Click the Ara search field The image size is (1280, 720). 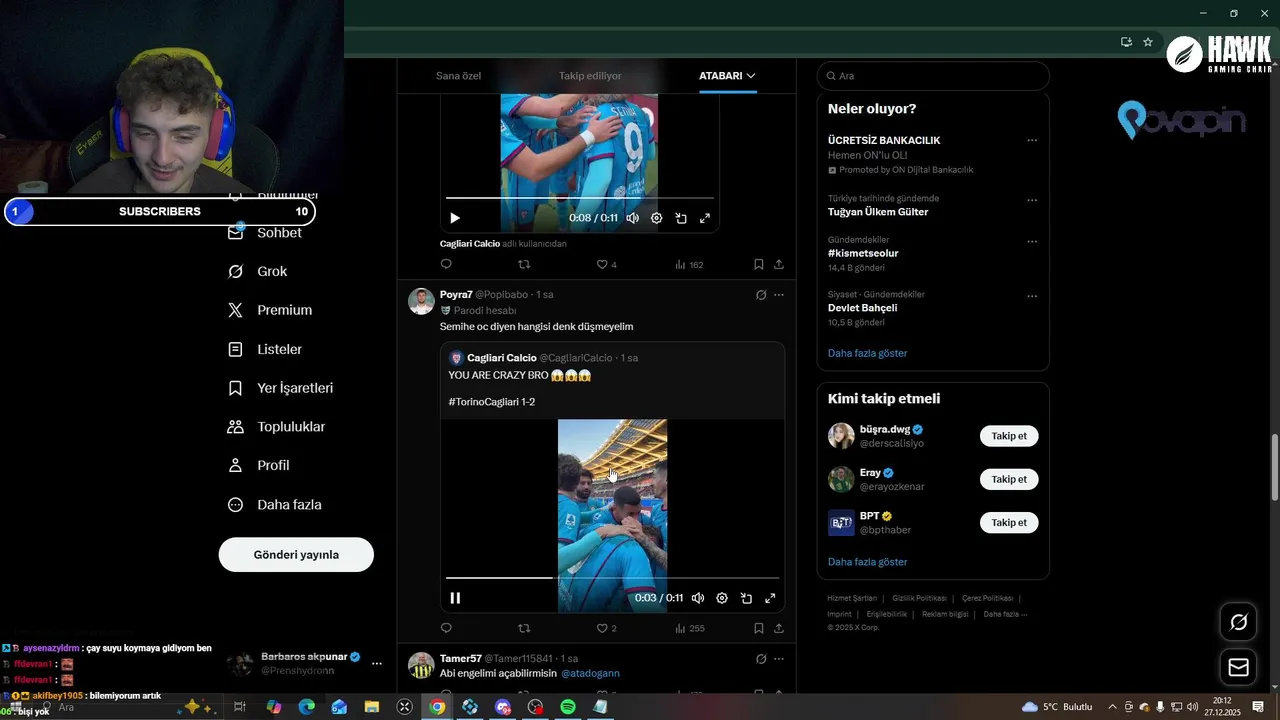(933, 76)
